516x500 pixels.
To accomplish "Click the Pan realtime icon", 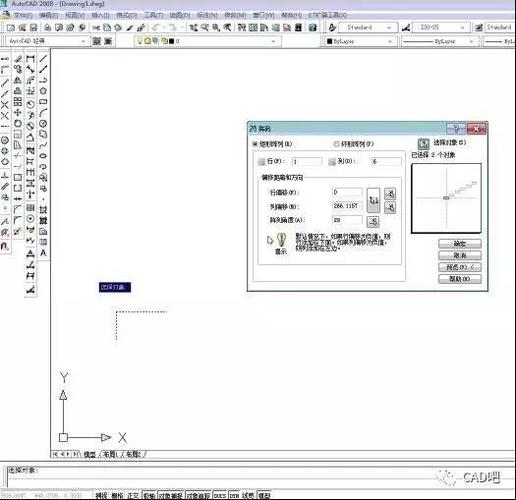I will pyautogui.click(x=193, y=28).
